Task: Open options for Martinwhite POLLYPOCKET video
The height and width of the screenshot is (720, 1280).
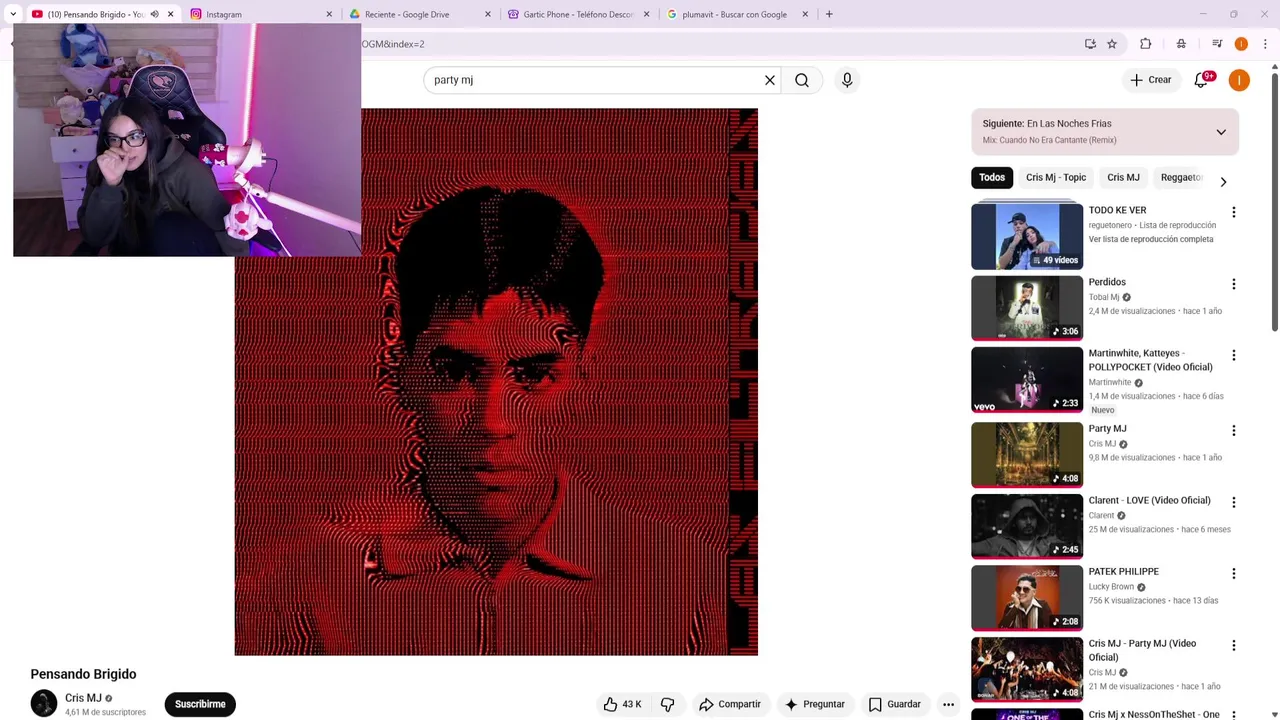Action: [x=1234, y=355]
